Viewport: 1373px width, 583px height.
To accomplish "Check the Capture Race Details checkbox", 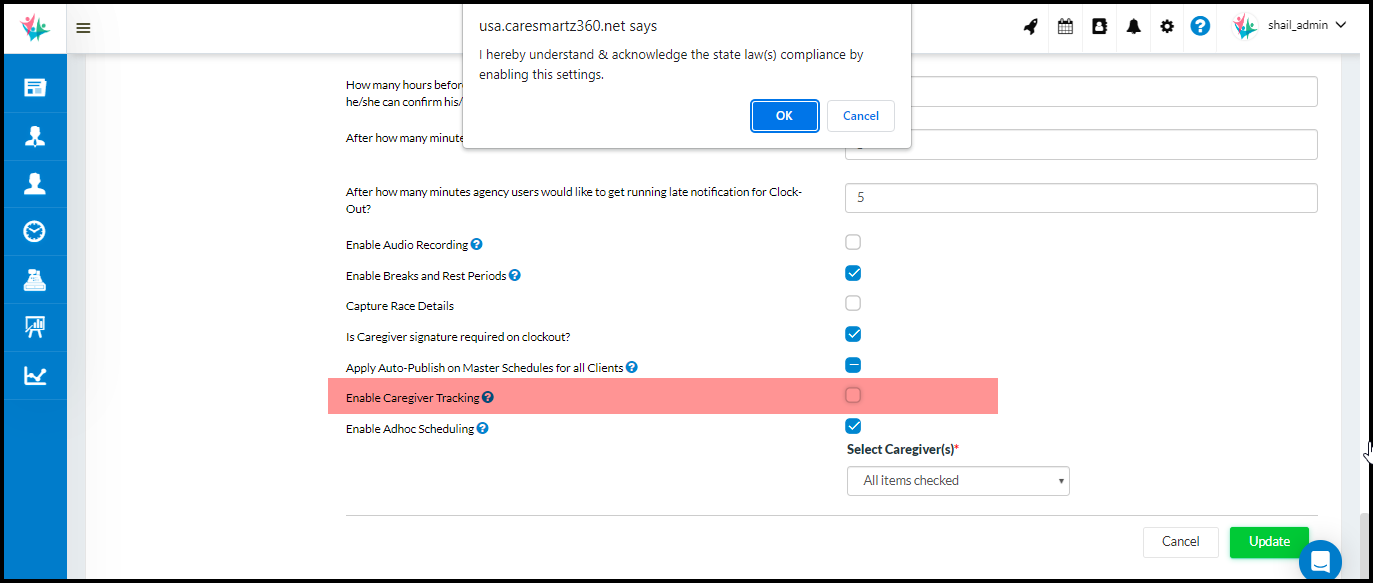I will (x=853, y=304).
